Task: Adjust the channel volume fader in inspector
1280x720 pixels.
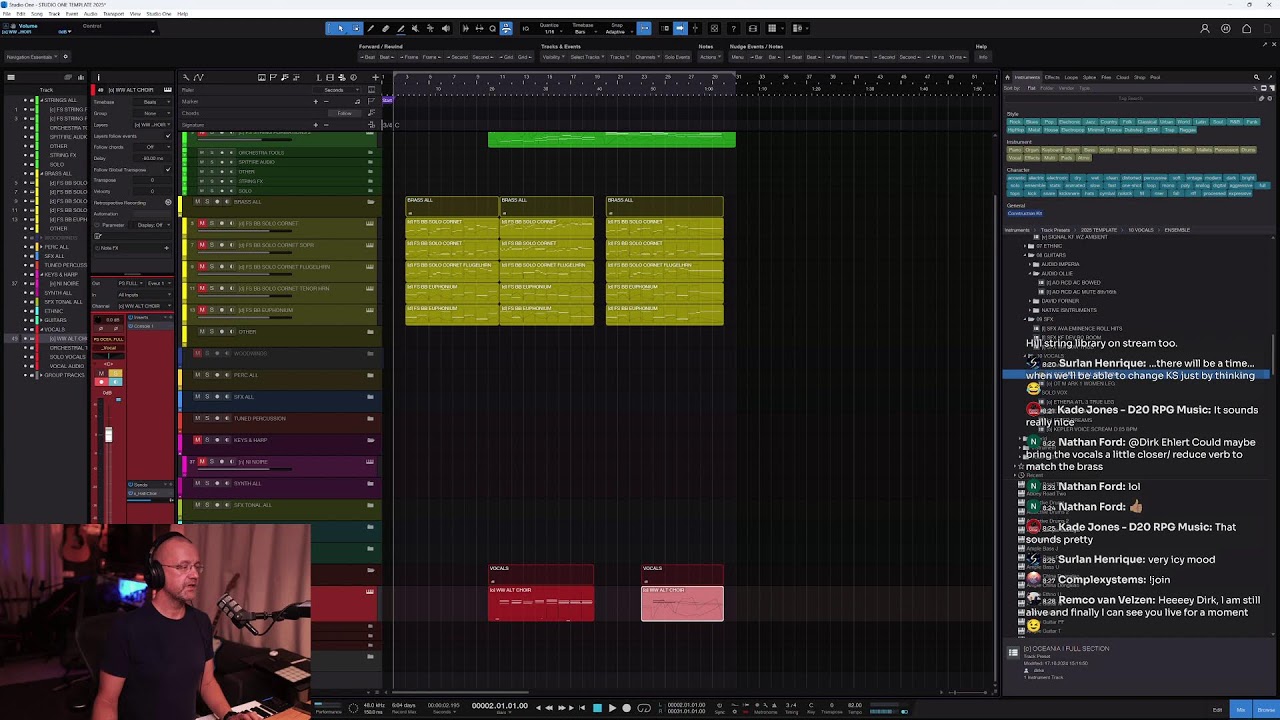Action: tap(109, 435)
